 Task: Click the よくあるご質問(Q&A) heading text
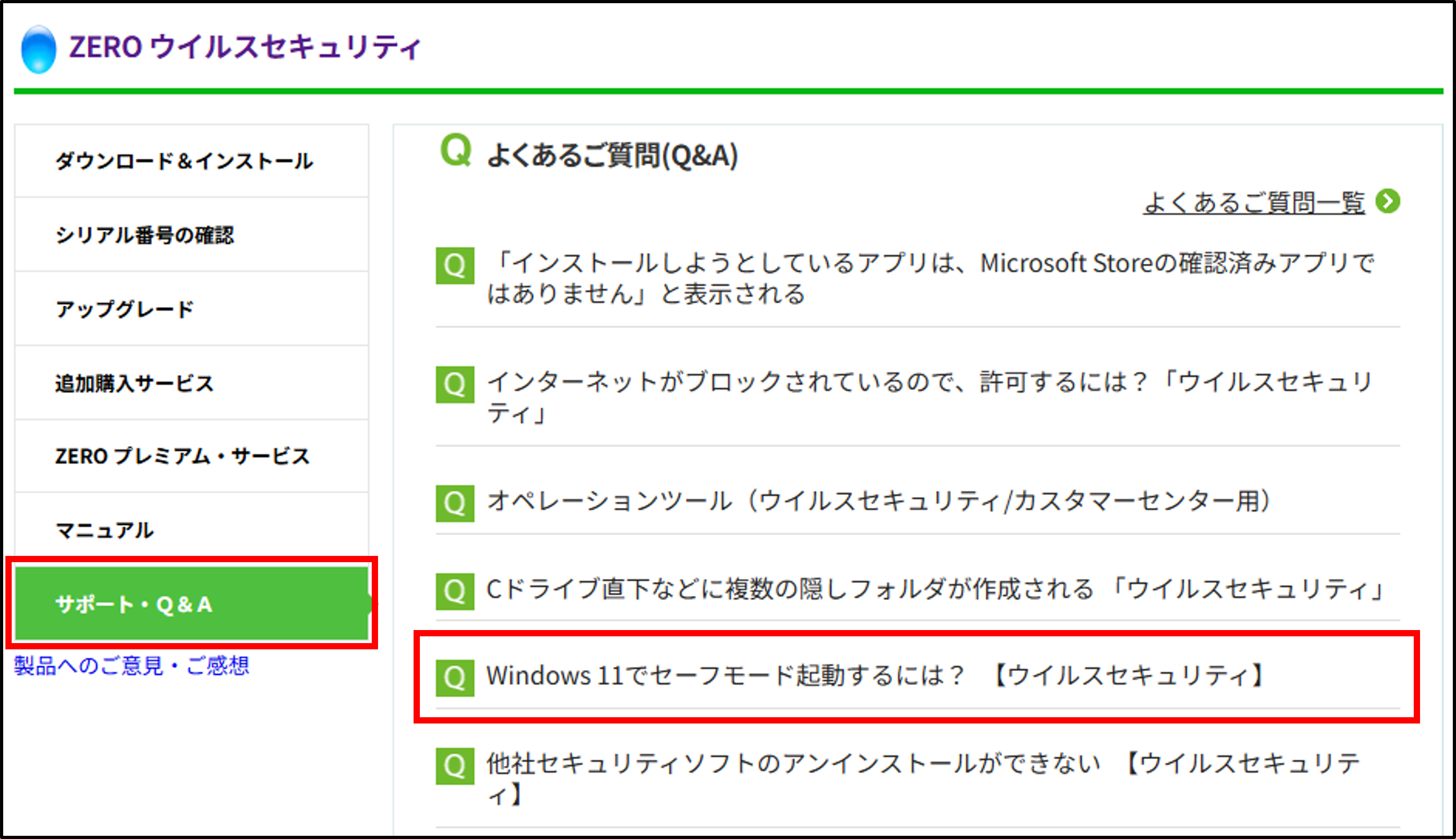[x=612, y=155]
